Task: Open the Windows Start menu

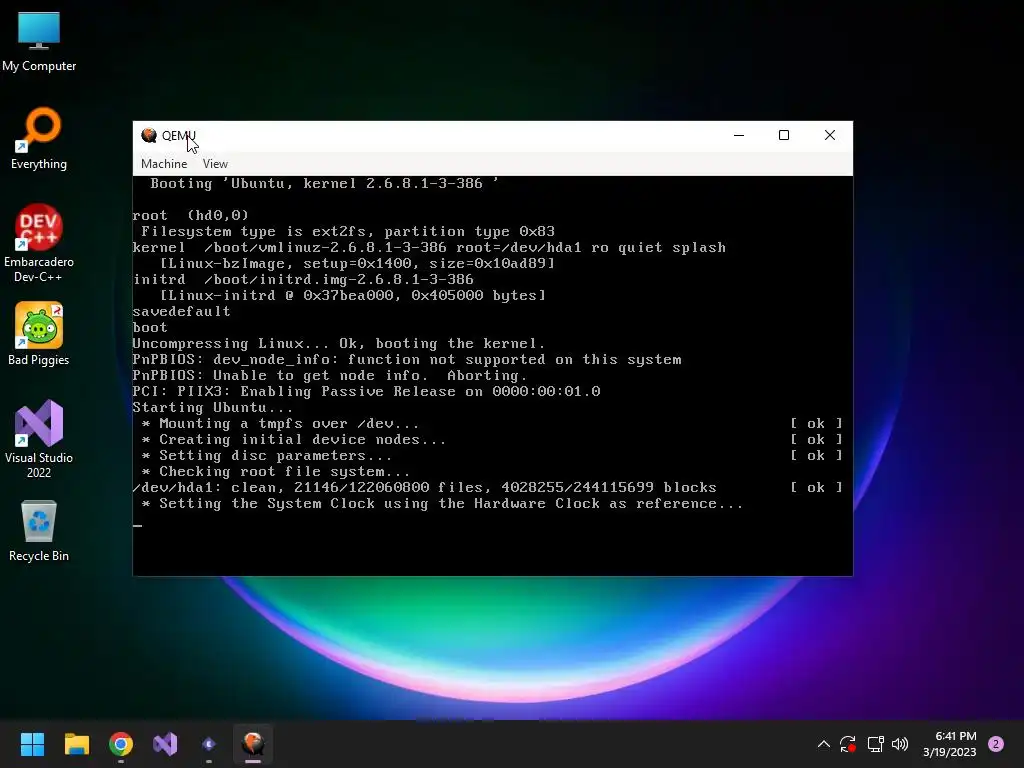Action: point(32,744)
